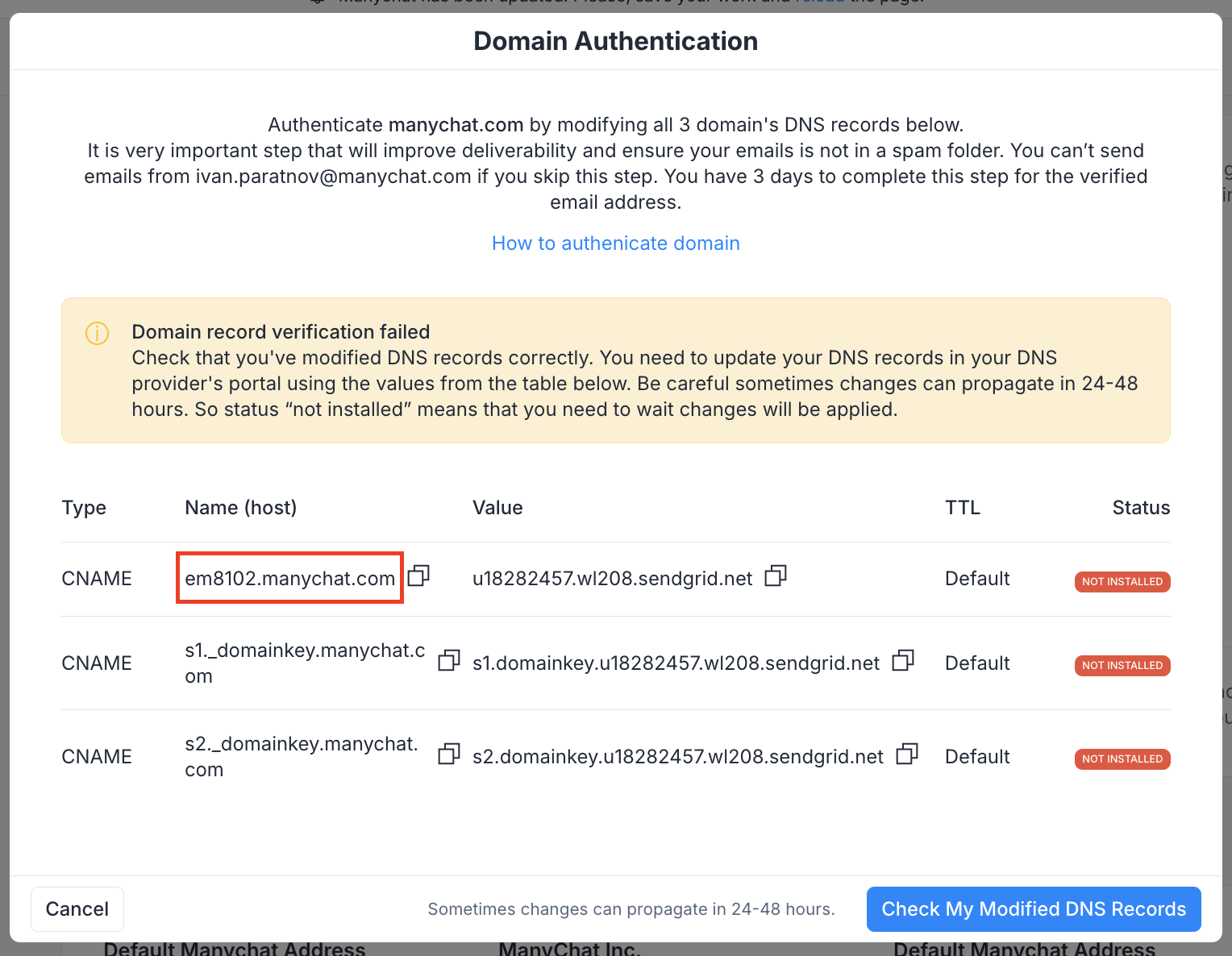
Task: Copy the u18282457.wl208.sendgrid.net value
Action: click(x=776, y=576)
